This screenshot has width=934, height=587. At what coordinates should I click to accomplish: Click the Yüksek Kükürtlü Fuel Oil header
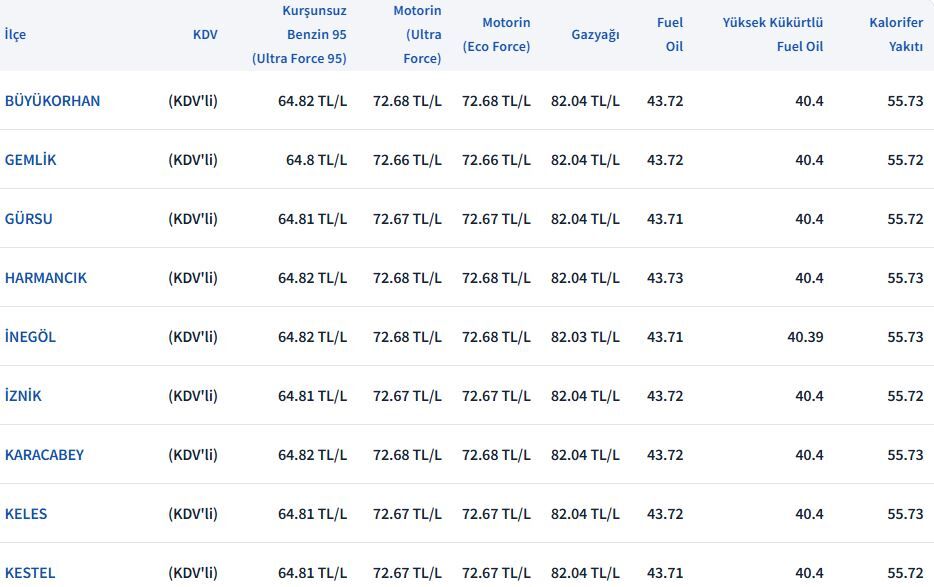pyautogui.click(x=773, y=34)
